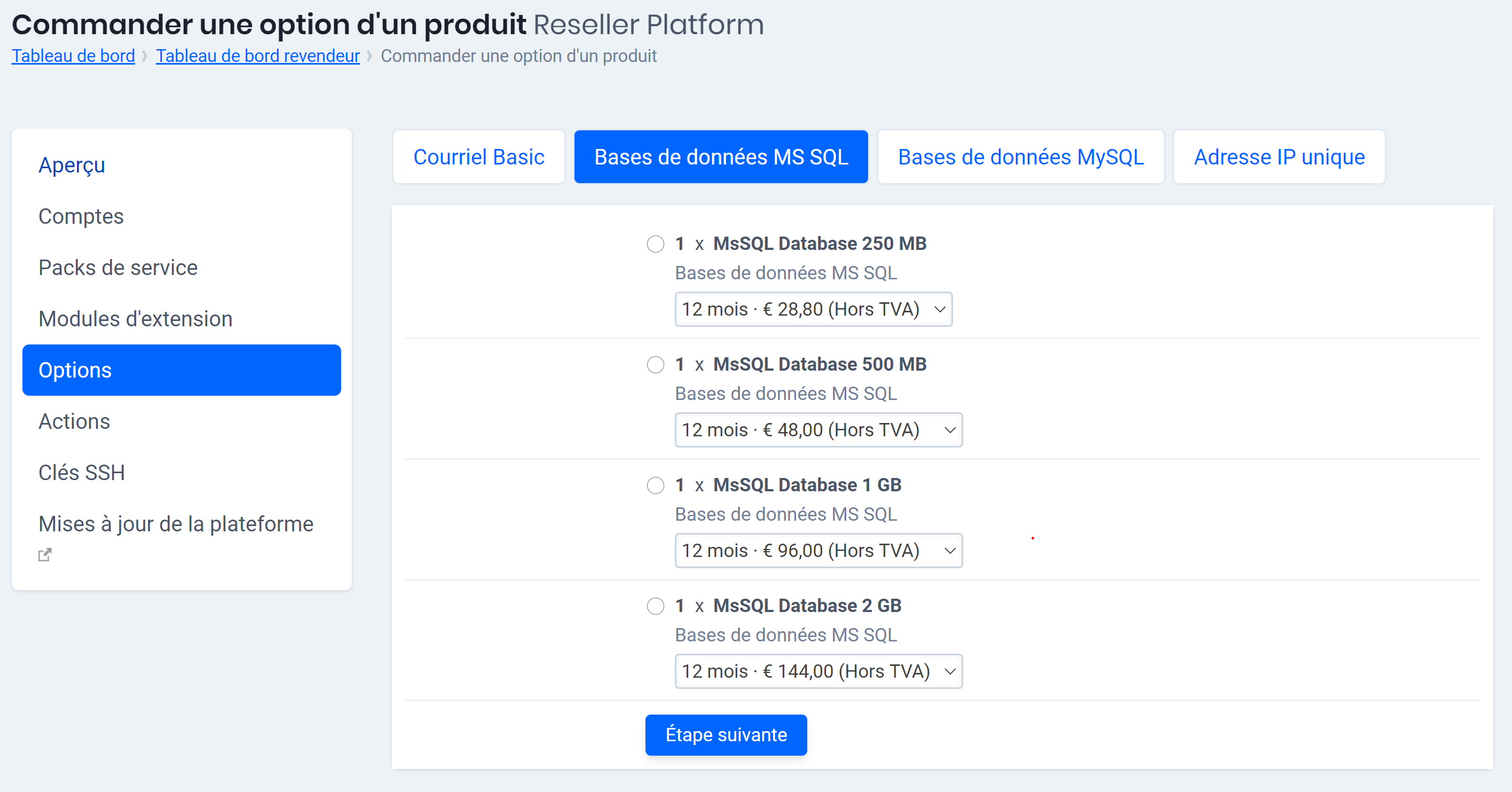Switch to the Courriel Basic tab
The height and width of the screenshot is (792, 1512).
click(478, 157)
